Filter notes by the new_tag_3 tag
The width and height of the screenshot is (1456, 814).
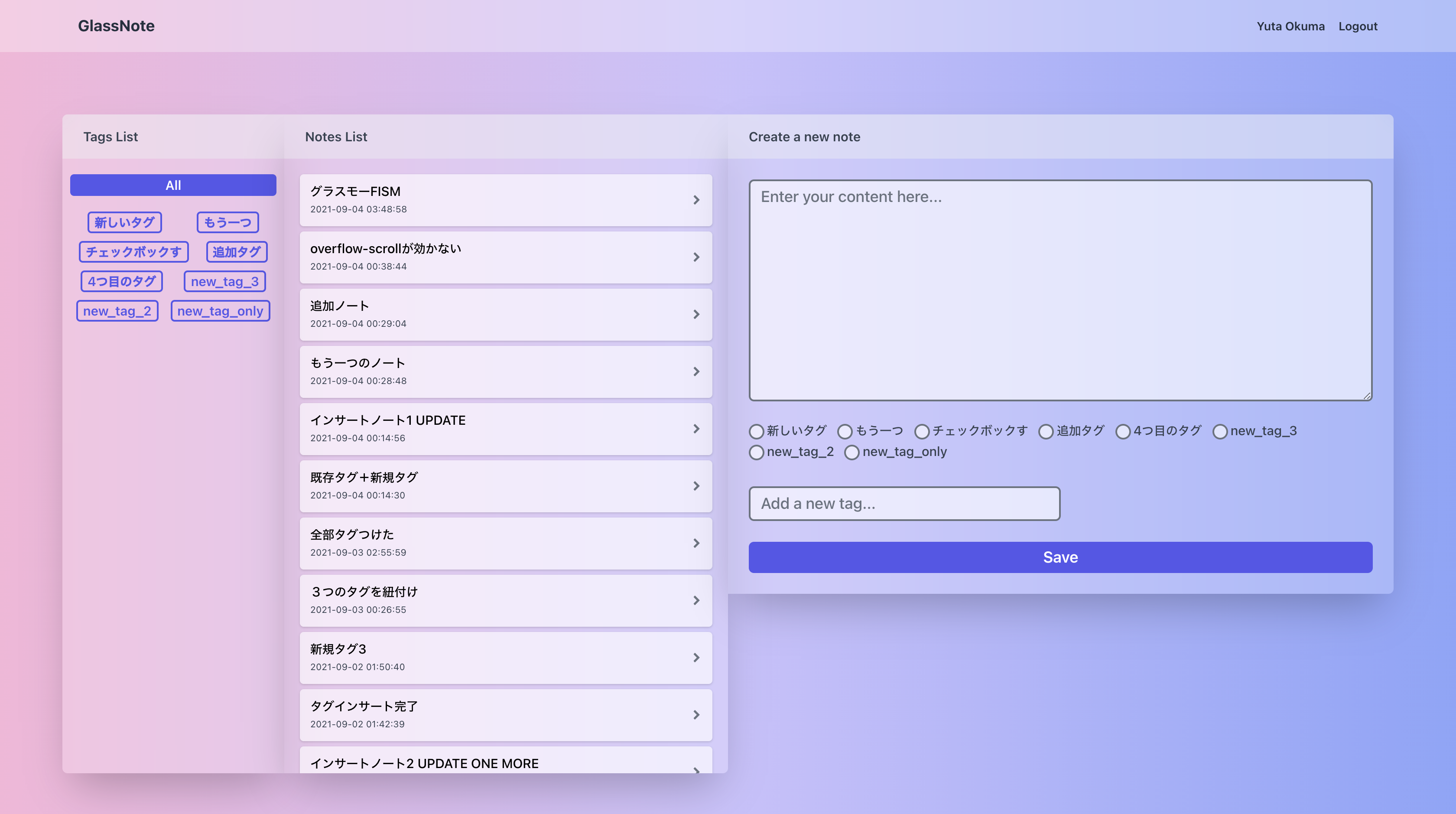pyautogui.click(x=224, y=281)
